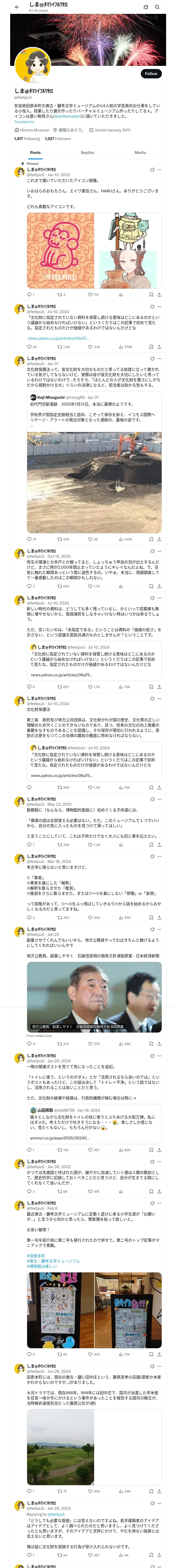The image size is (176, 1568).
Task: Open the more options menu on the pinned post
Action: coord(160,170)
